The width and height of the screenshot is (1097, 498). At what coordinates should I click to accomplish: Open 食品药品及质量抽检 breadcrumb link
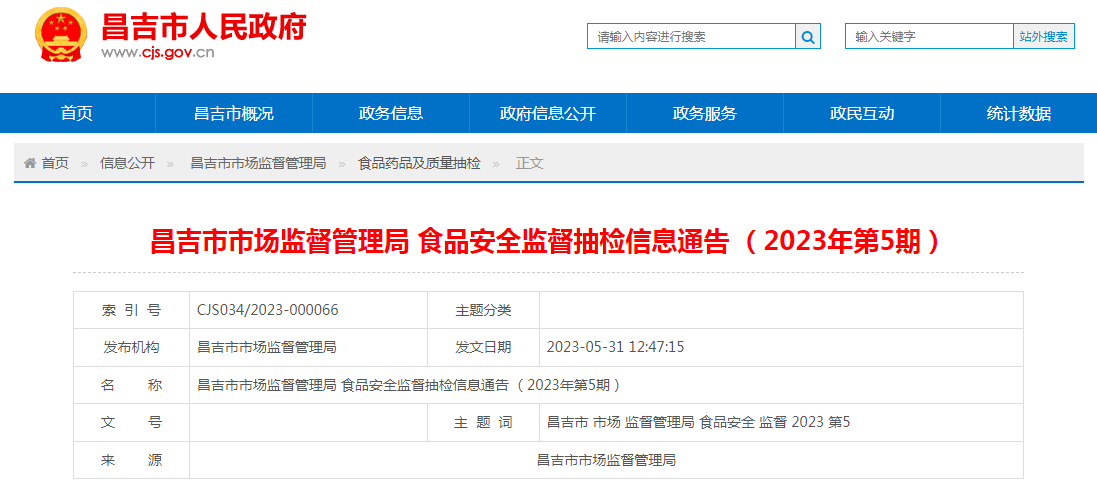click(419, 163)
